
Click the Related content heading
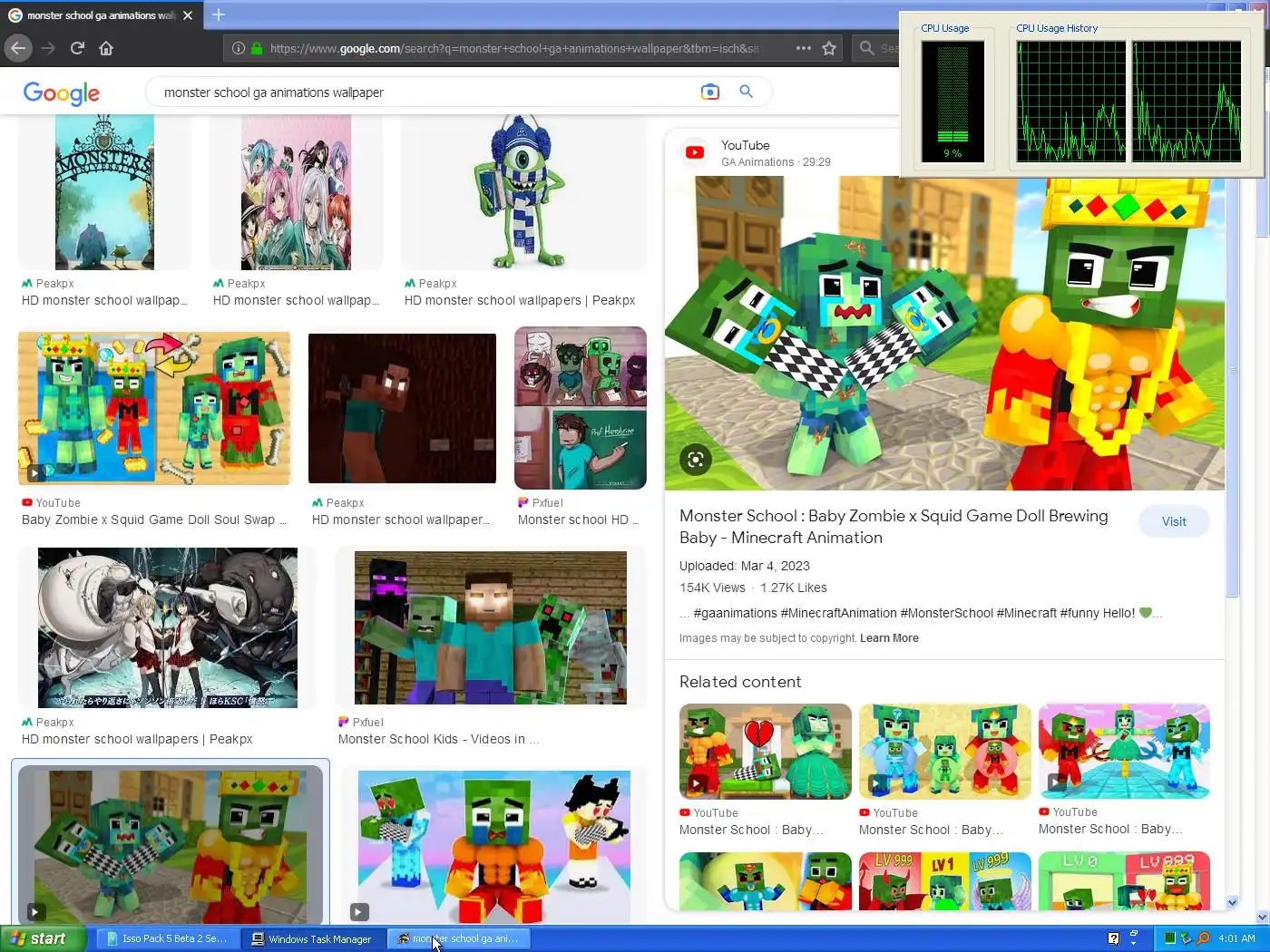coord(740,682)
